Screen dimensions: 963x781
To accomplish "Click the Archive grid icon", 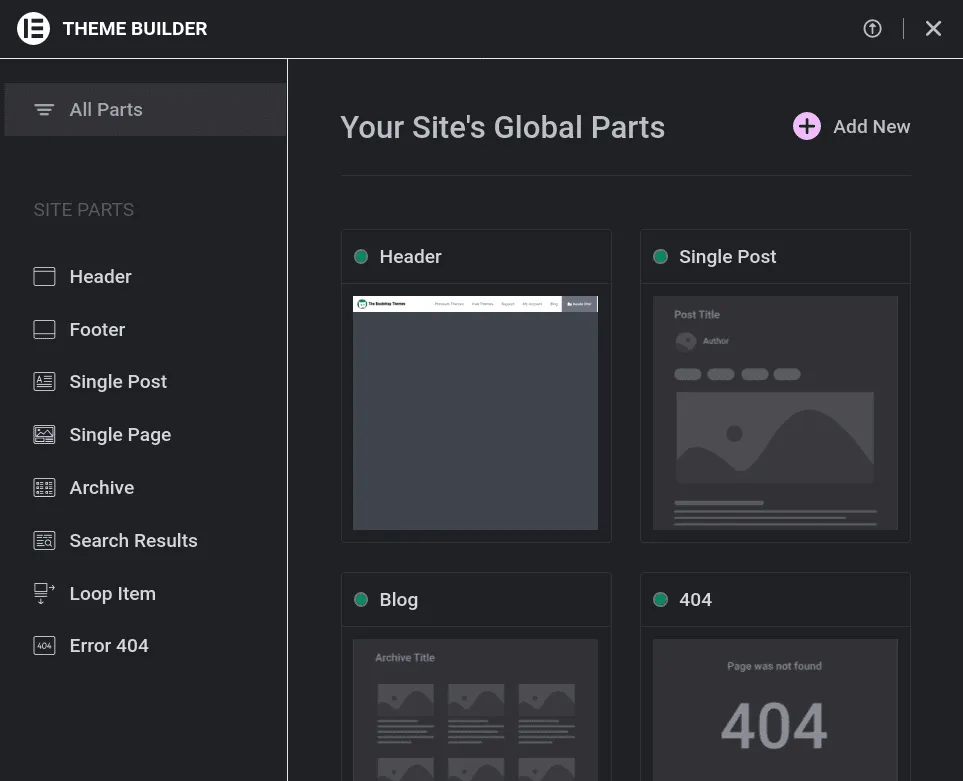I will pyautogui.click(x=44, y=488).
